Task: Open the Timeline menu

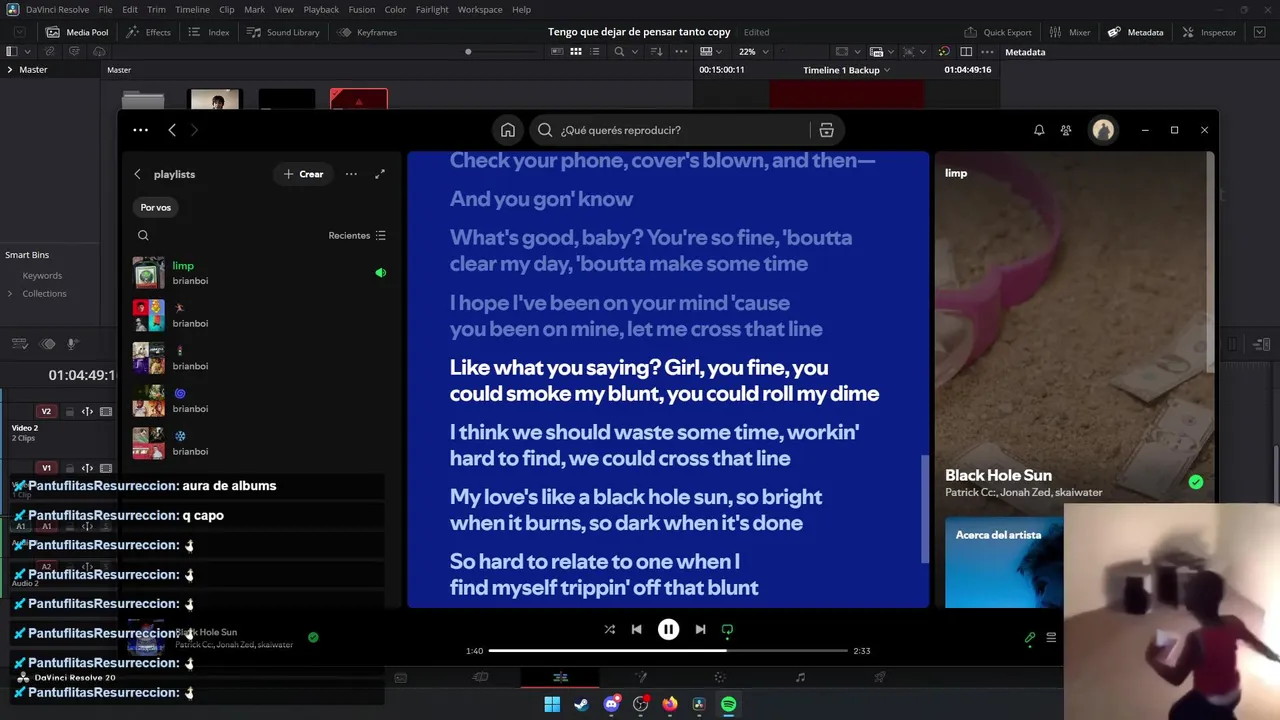Action: (x=192, y=9)
